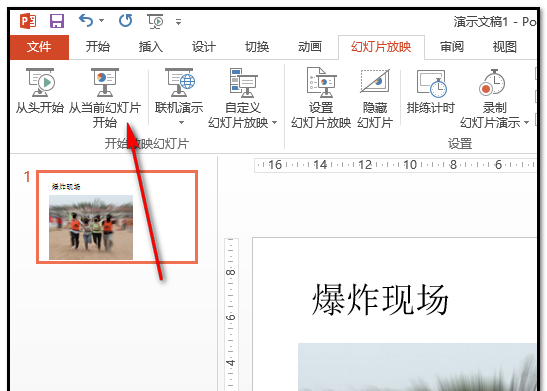Open the 文件 menu tab
This screenshot has height=391, width=547.
[x=39, y=47]
